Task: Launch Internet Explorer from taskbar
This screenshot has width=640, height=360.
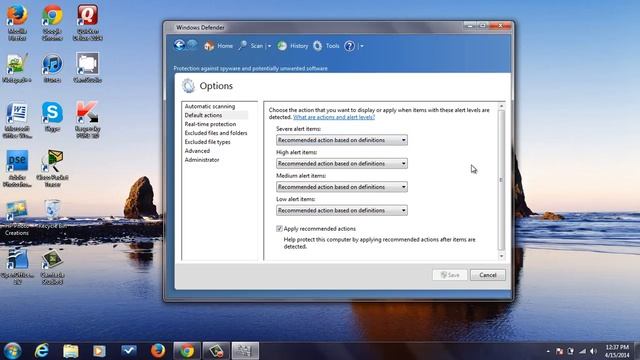Action: coord(42,351)
